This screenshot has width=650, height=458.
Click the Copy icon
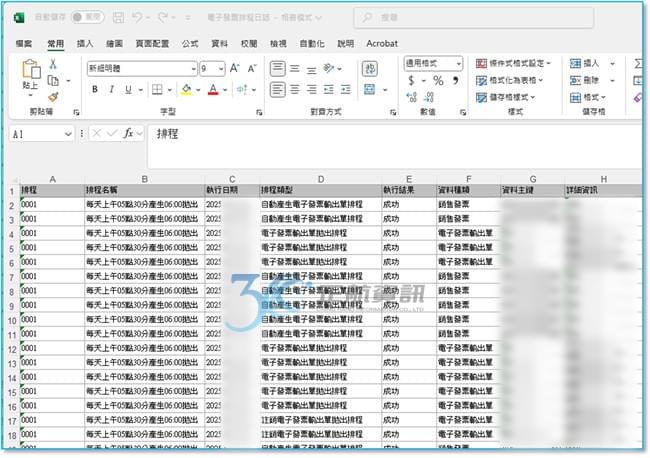(53, 80)
